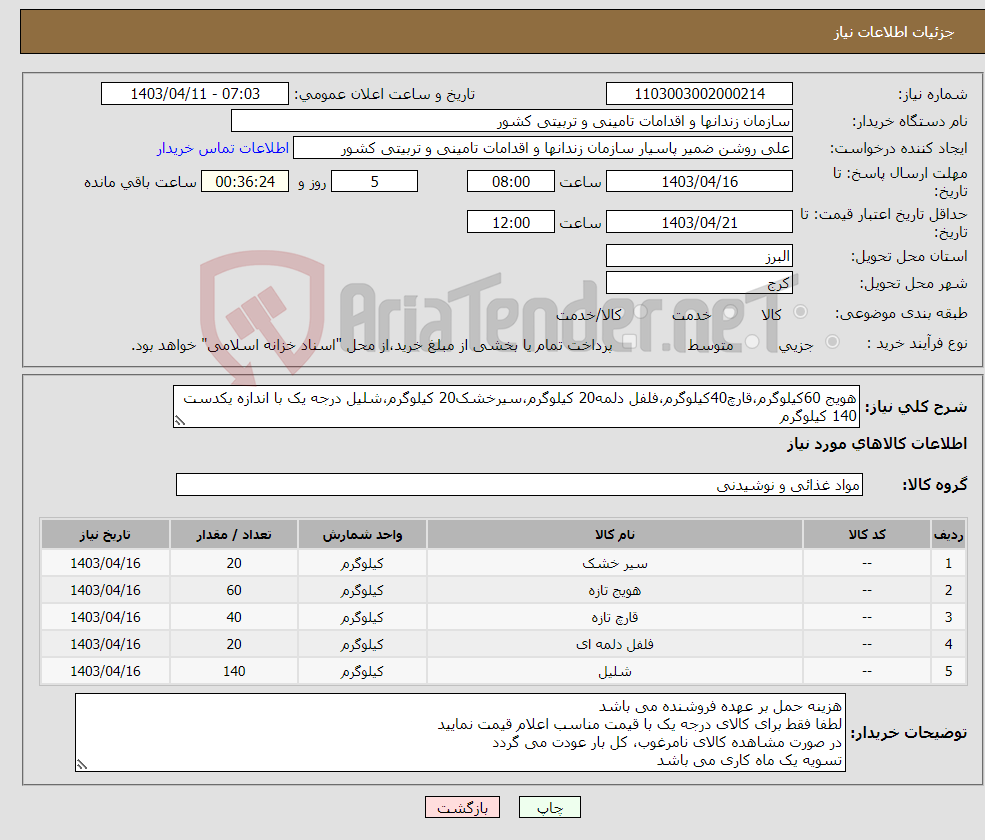The width and height of the screenshot is (985, 840).
Task: Click the announcement date field 1403/04/11 - 07:03
Action: click(x=195, y=94)
